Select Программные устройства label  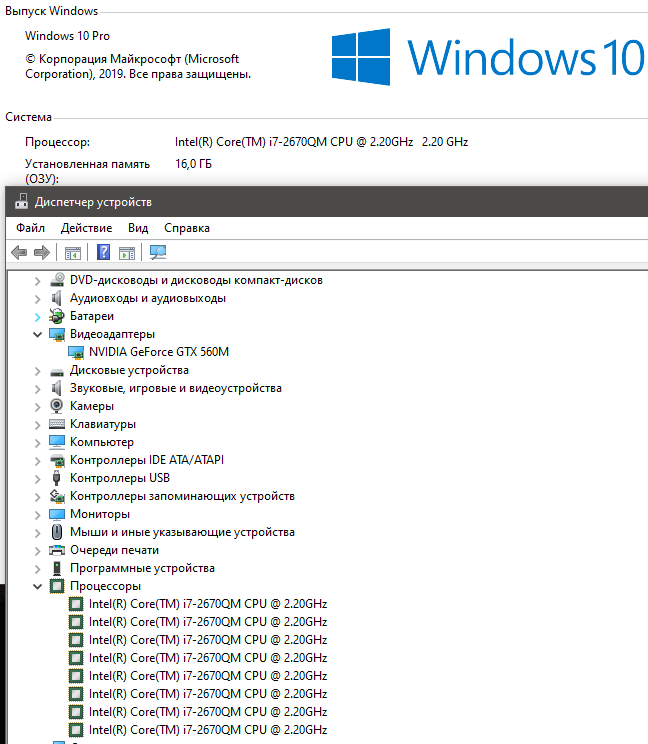pos(142,568)
